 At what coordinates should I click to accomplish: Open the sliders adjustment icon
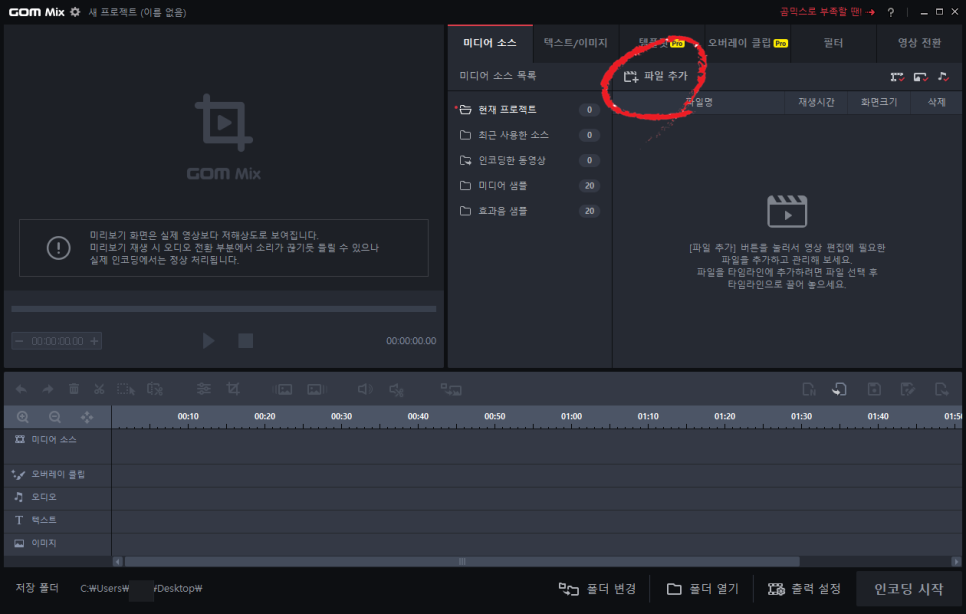pyautogui.click(x=203, y=389)
